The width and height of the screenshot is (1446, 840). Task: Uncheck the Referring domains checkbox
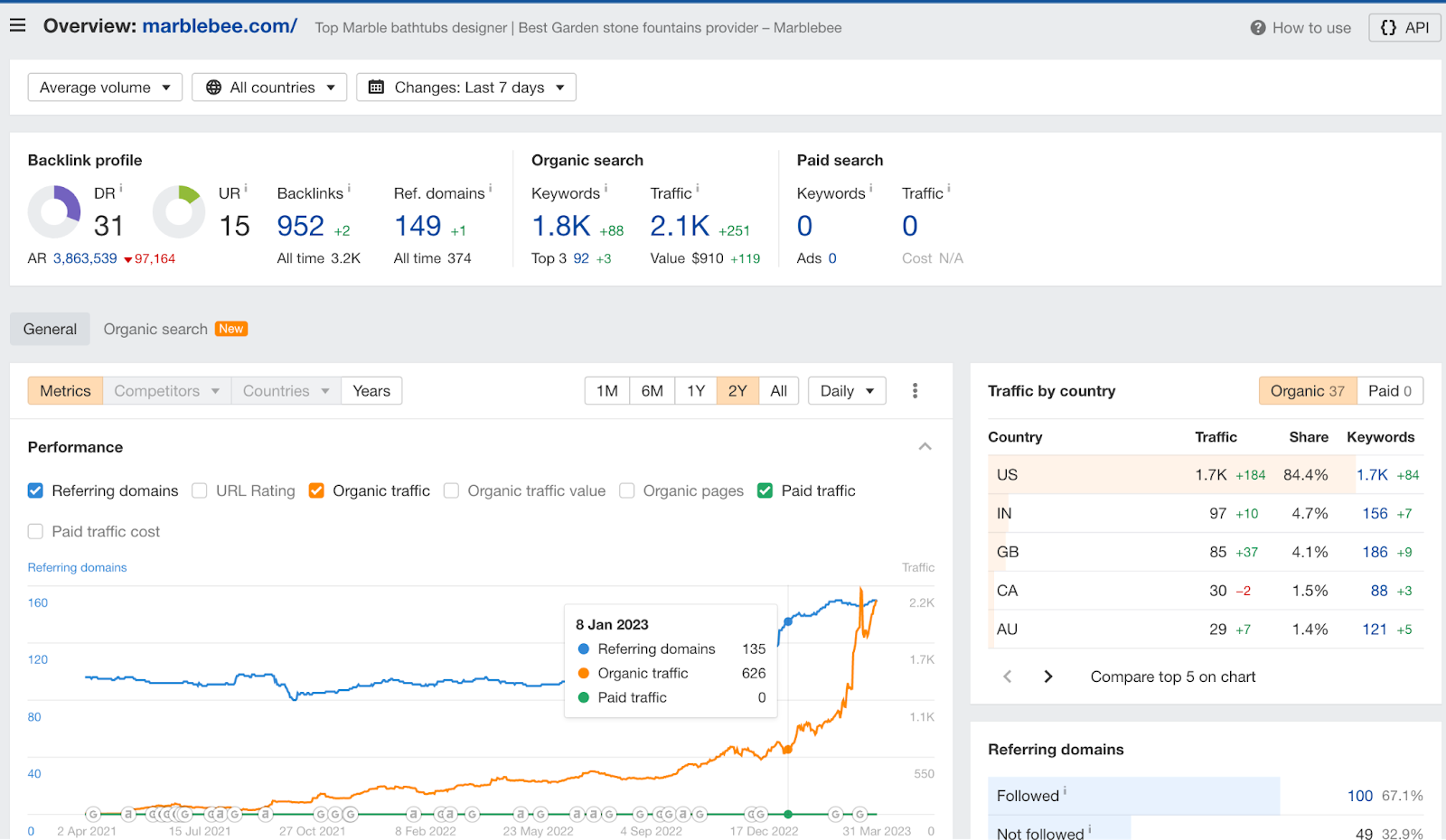pyautogui.click(x=35, y=490)
